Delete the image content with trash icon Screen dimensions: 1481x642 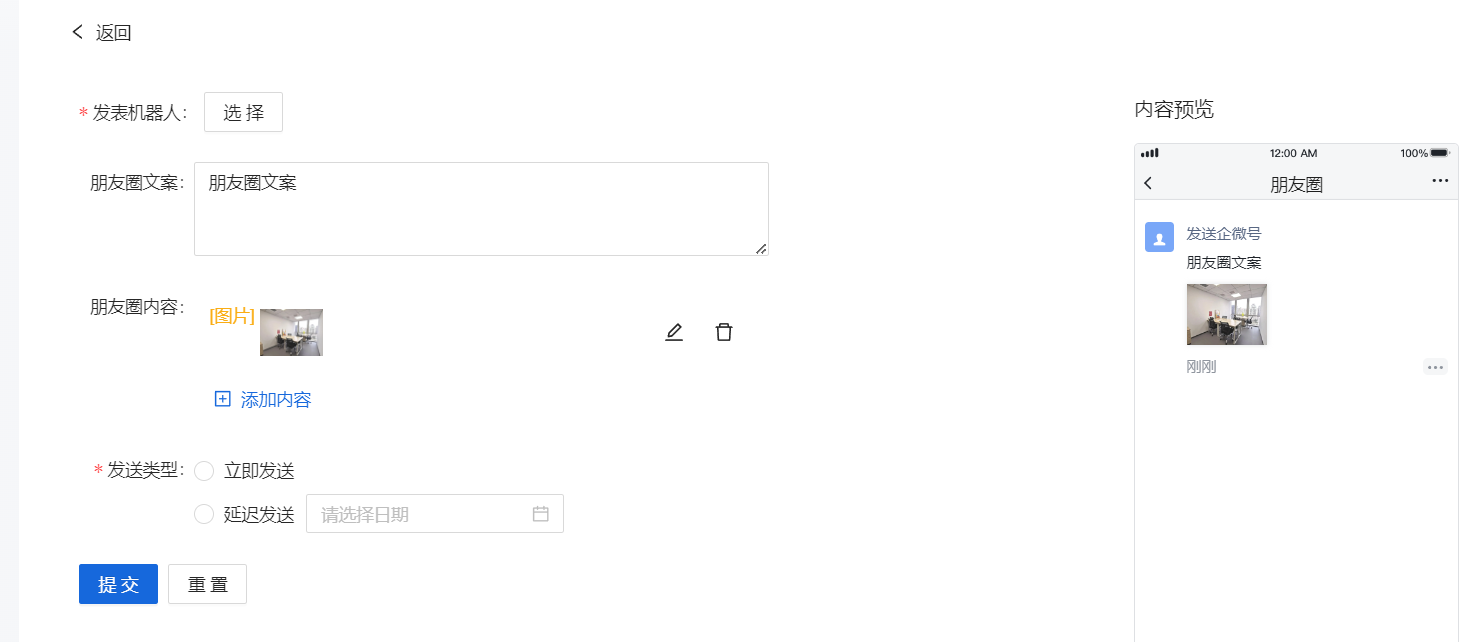[724, 332]
